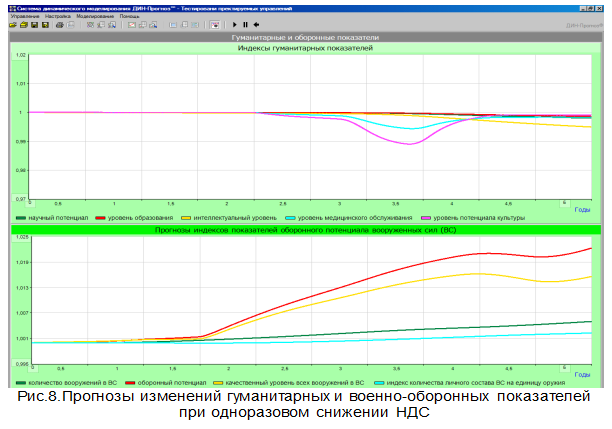Pause the running simulation

coord(245,24)
